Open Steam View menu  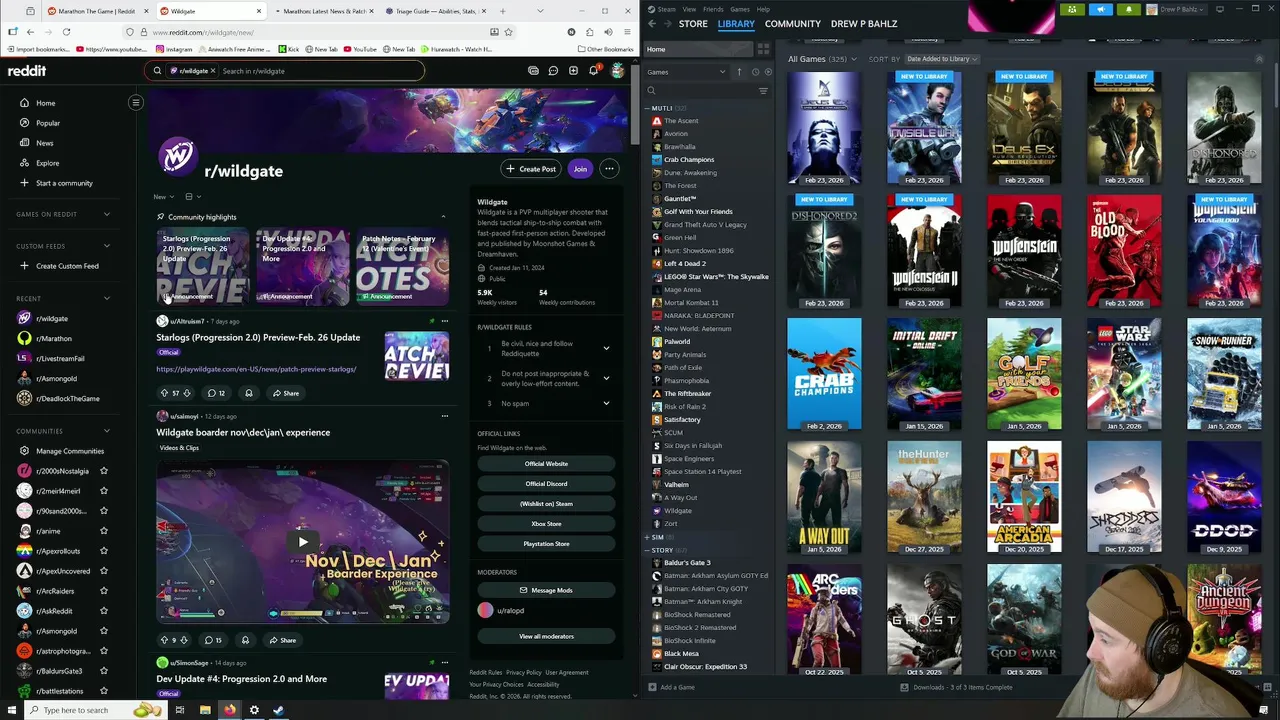tap(689, 9)
